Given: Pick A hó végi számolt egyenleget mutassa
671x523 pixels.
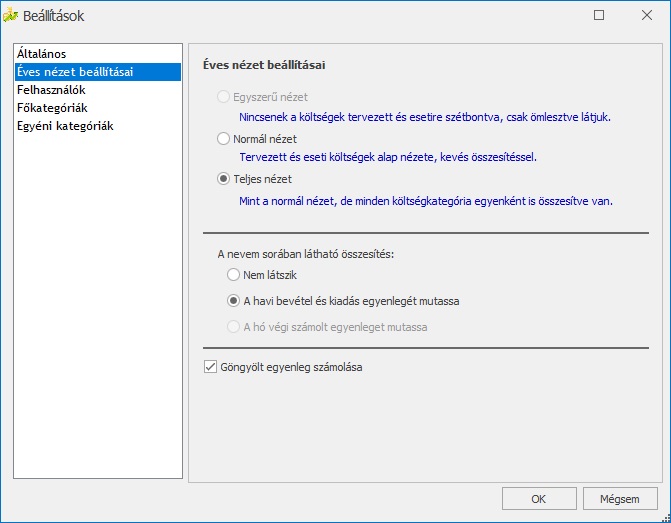Looking at the screenshot, I should tap(233, 326).
